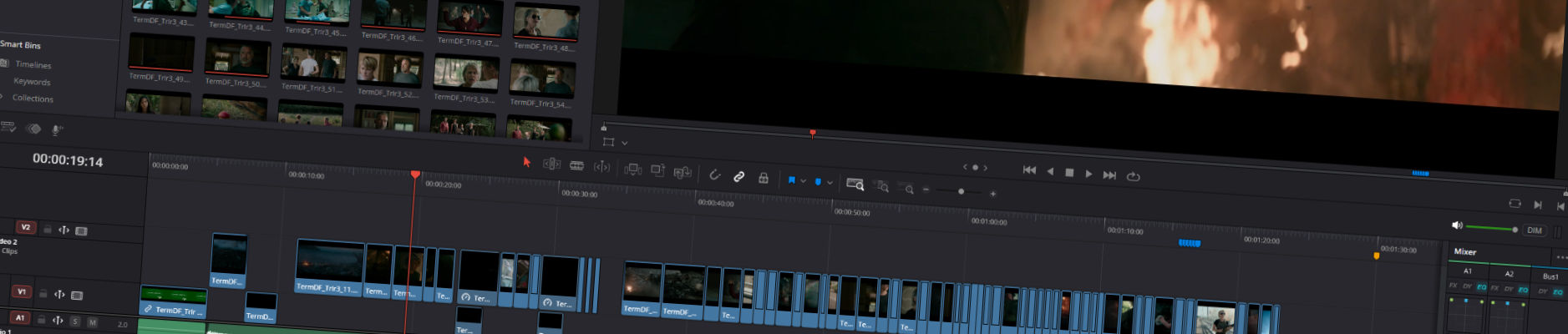Screen dimensions: 1568x334
Task: Click the Insert Clip icon
Action: (632, 170)
